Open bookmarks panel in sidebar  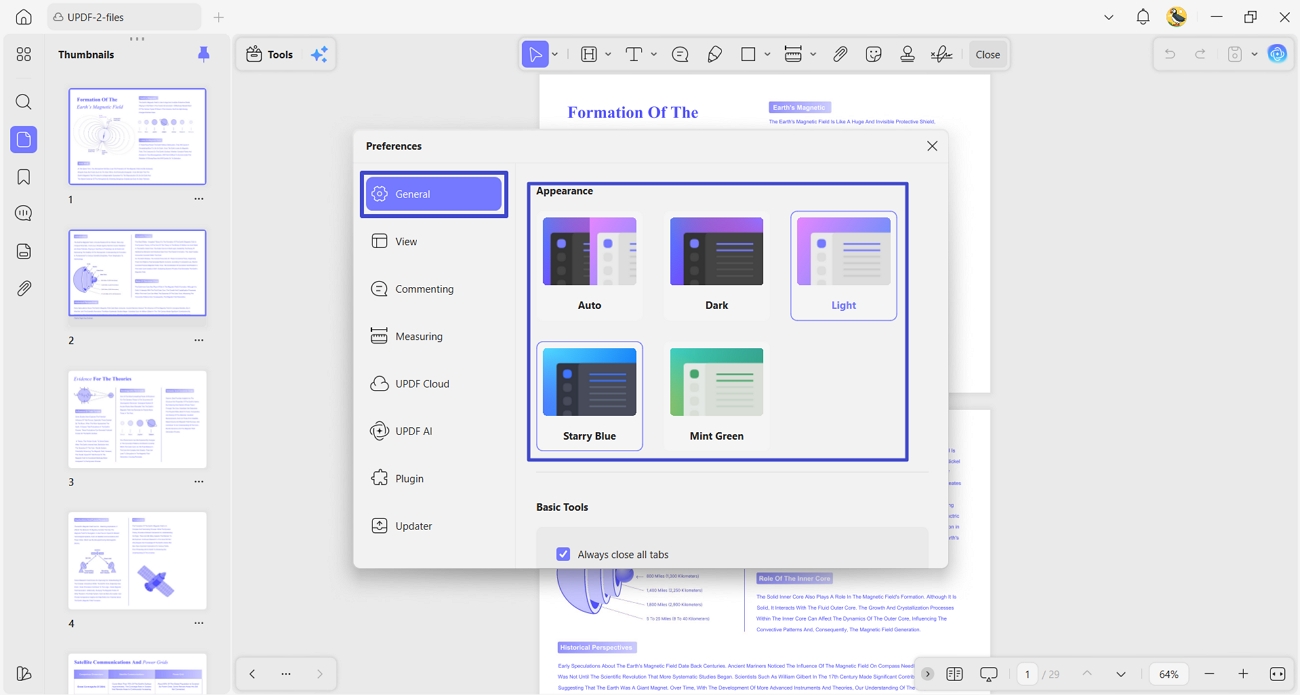(x=24, y=177)
